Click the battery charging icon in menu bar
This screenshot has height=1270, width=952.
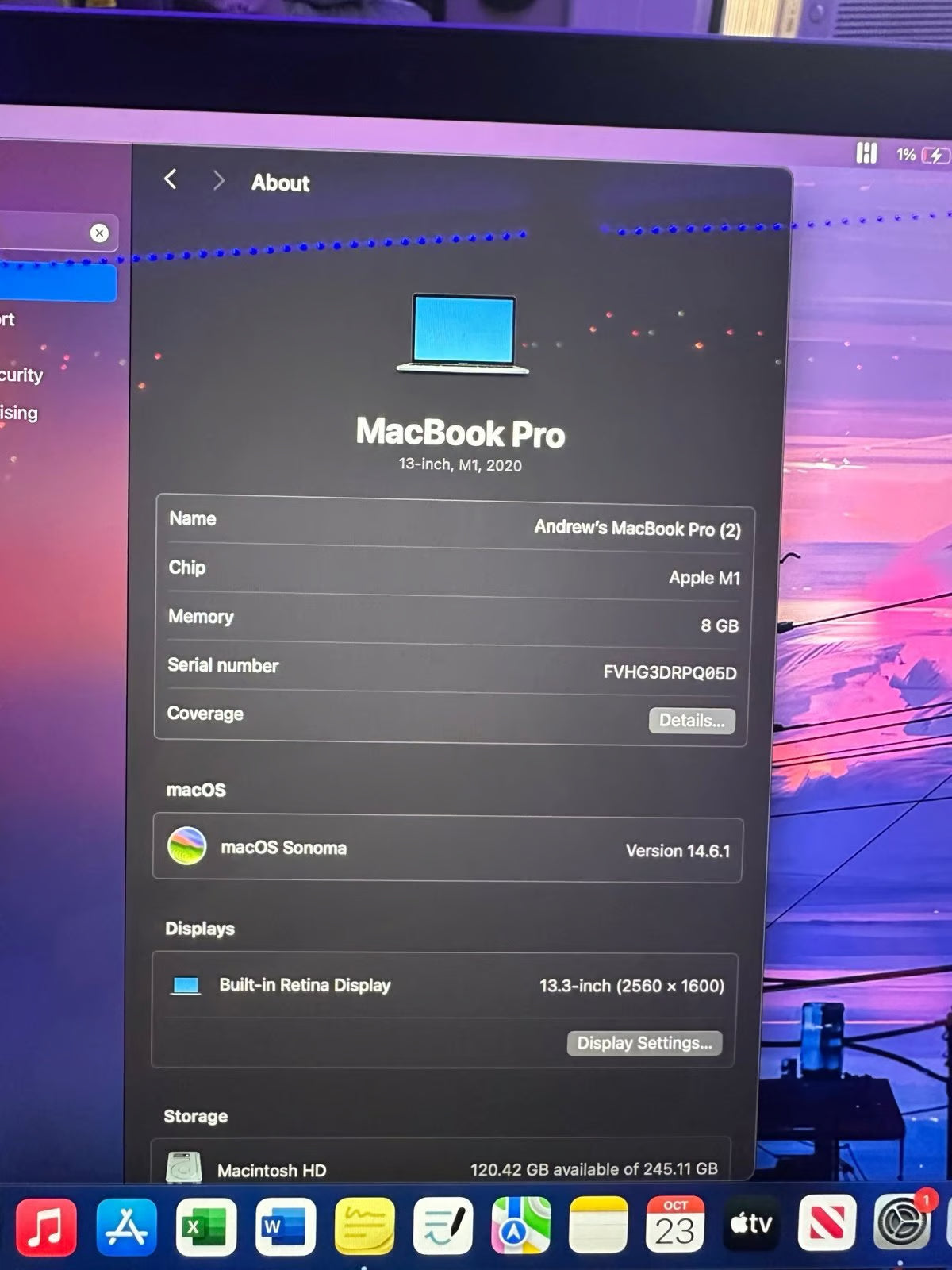coord(936,156)
